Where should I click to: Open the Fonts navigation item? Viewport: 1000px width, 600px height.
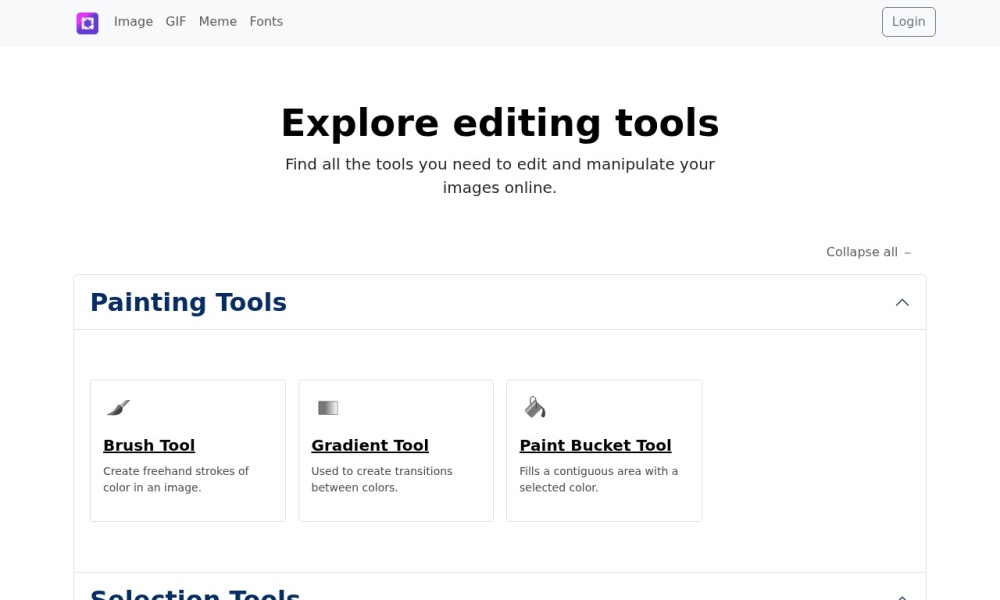pyautogui.click(x=266, y=22)
